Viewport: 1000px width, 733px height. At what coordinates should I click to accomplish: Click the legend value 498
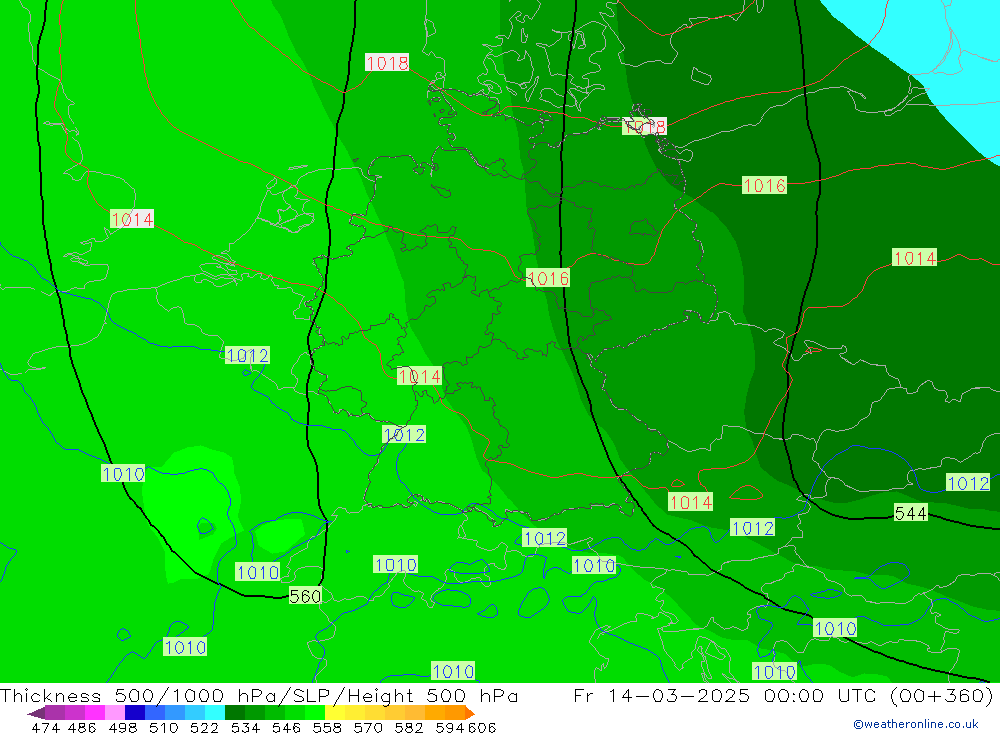point(122,728)
